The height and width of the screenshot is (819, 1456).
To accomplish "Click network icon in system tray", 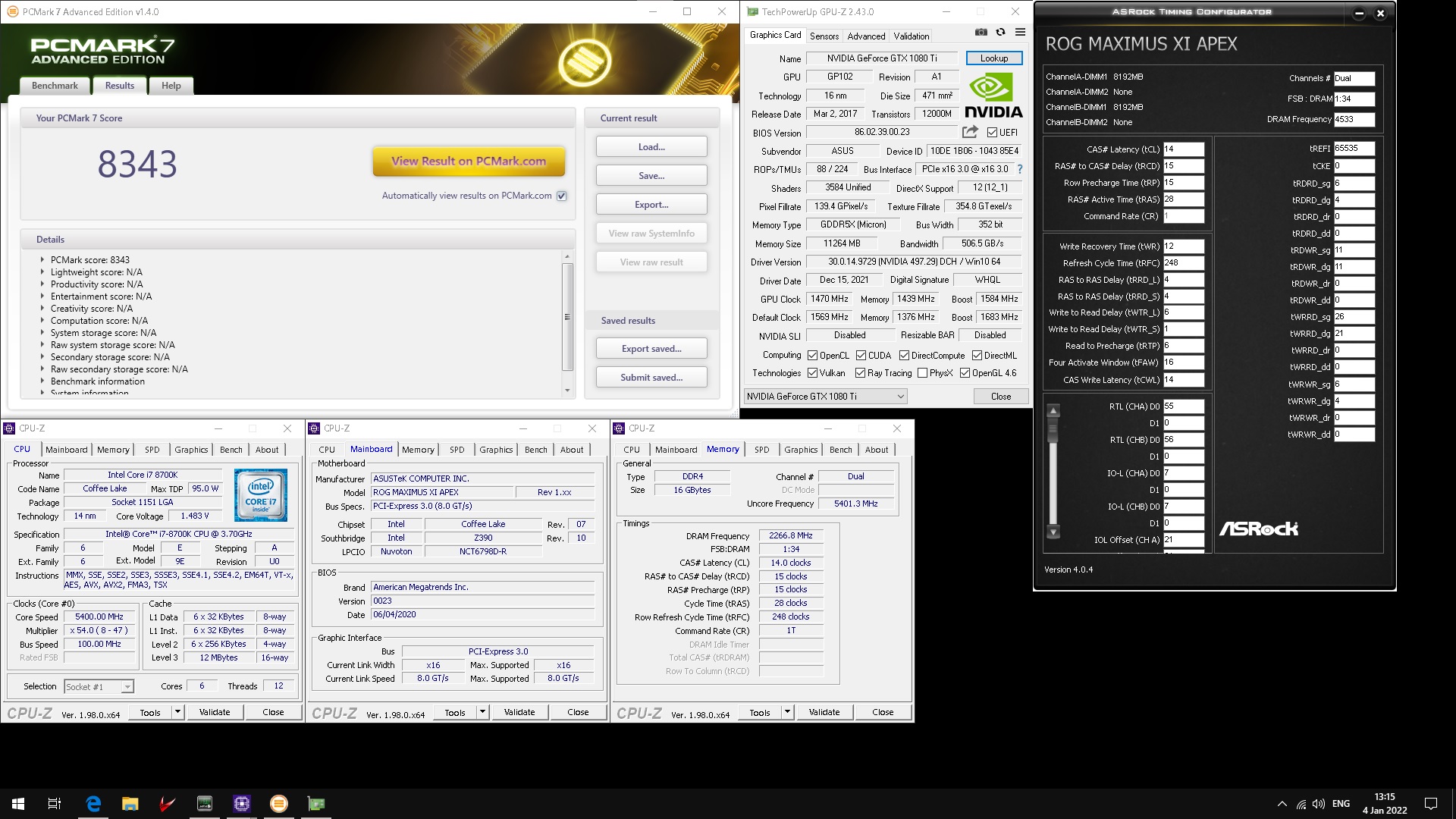I will [1301, 804].
